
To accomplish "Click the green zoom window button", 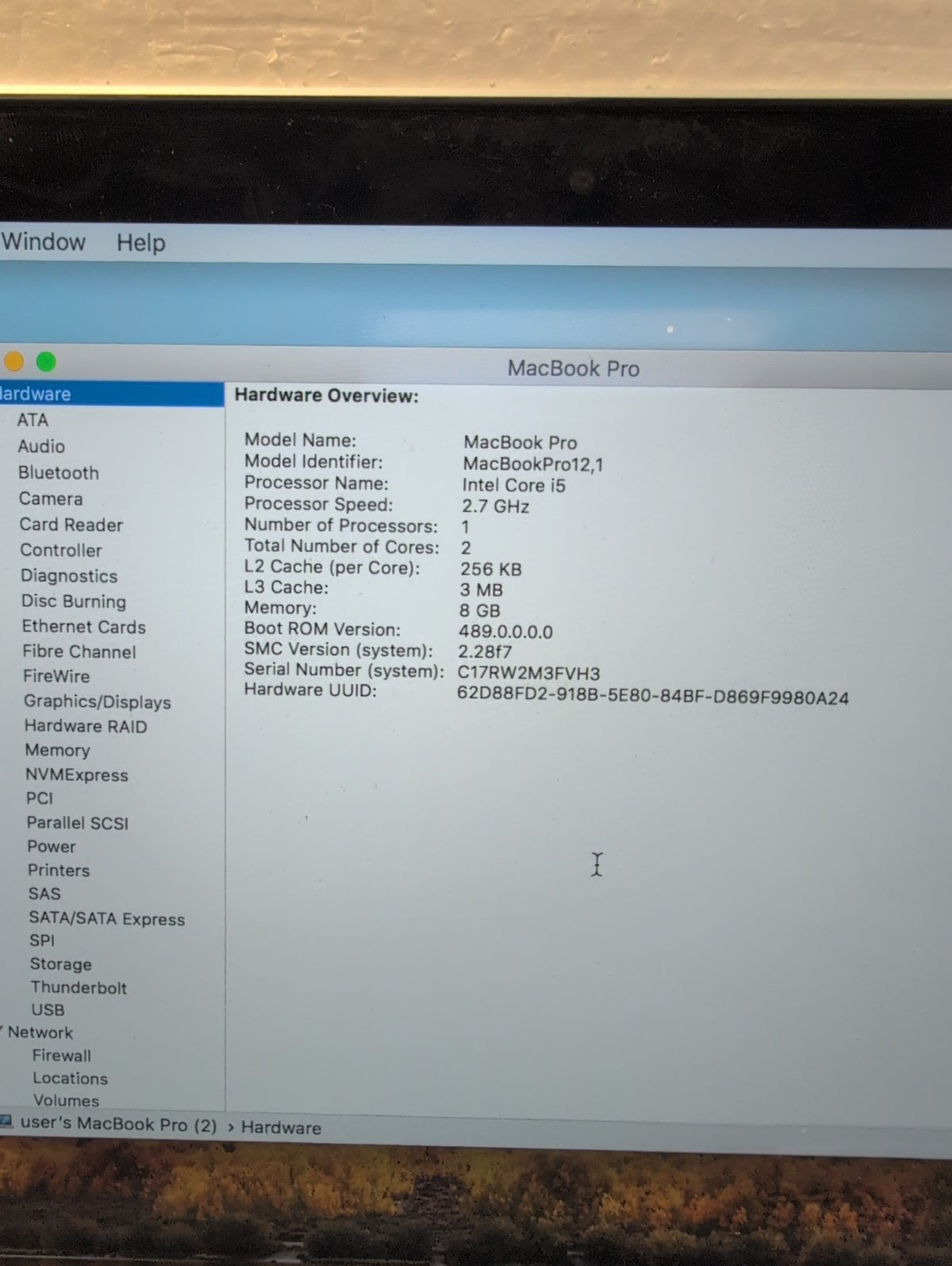I will pos(46,362).
